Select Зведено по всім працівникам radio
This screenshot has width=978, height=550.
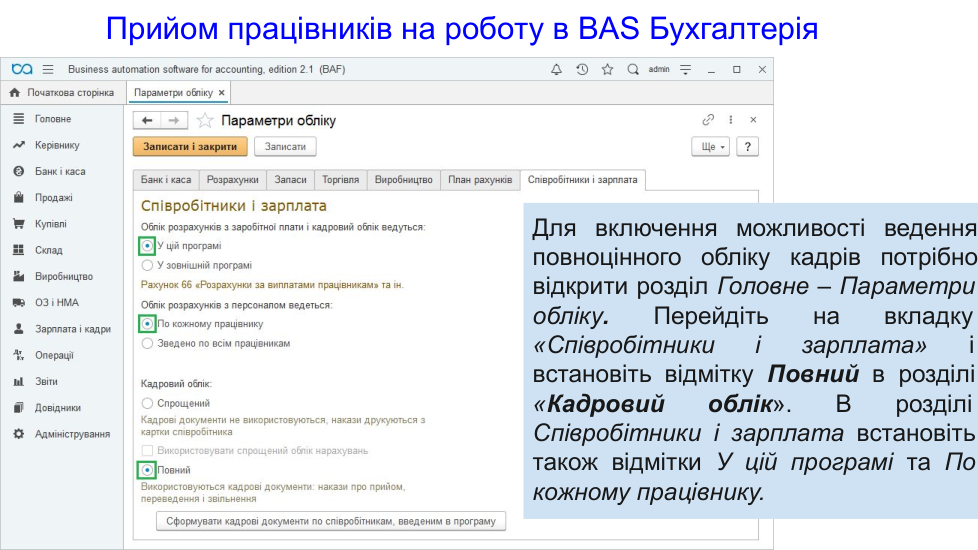(x=148, y=343)
